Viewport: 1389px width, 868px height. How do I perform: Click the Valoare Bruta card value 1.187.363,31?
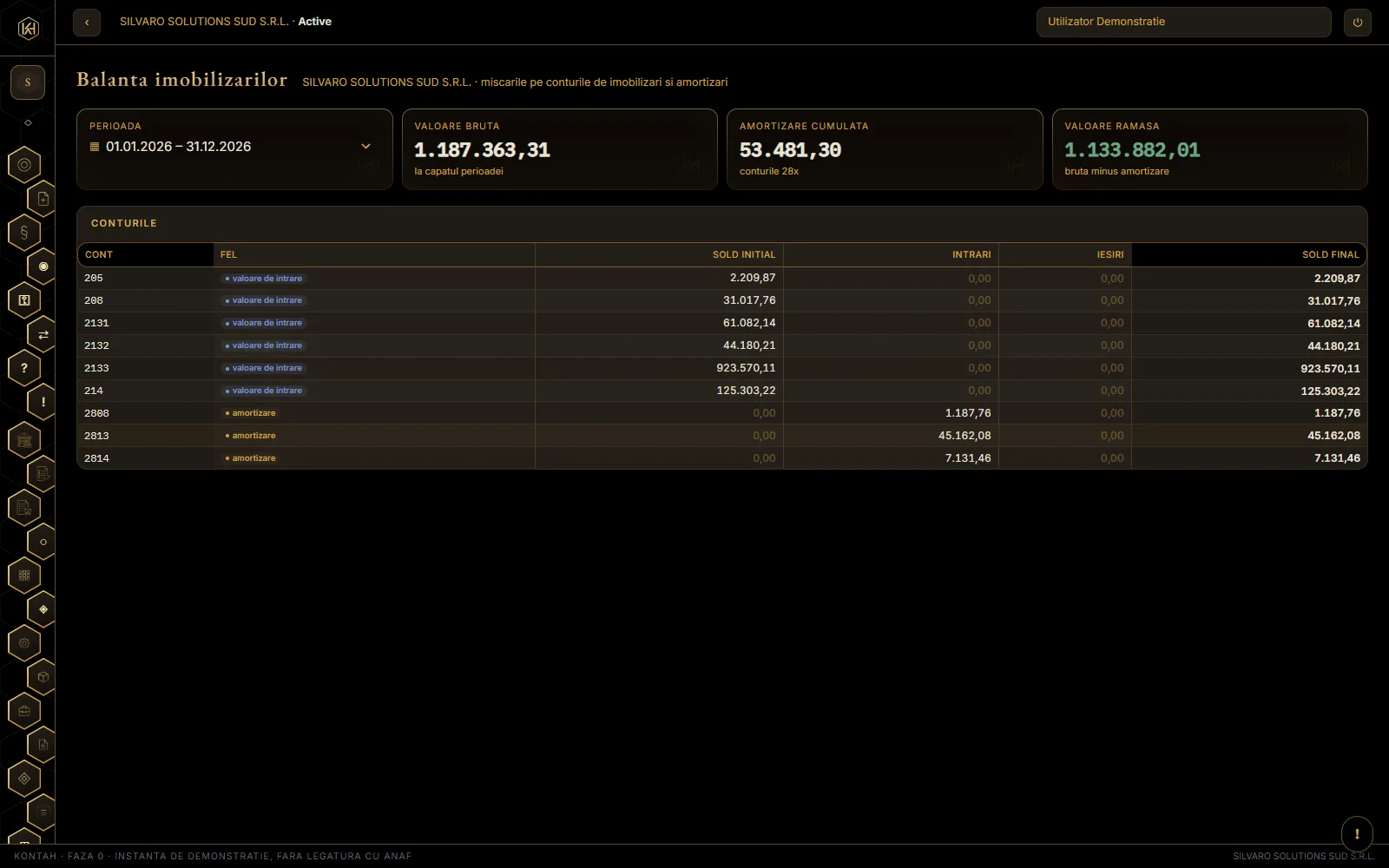point(482,150)
